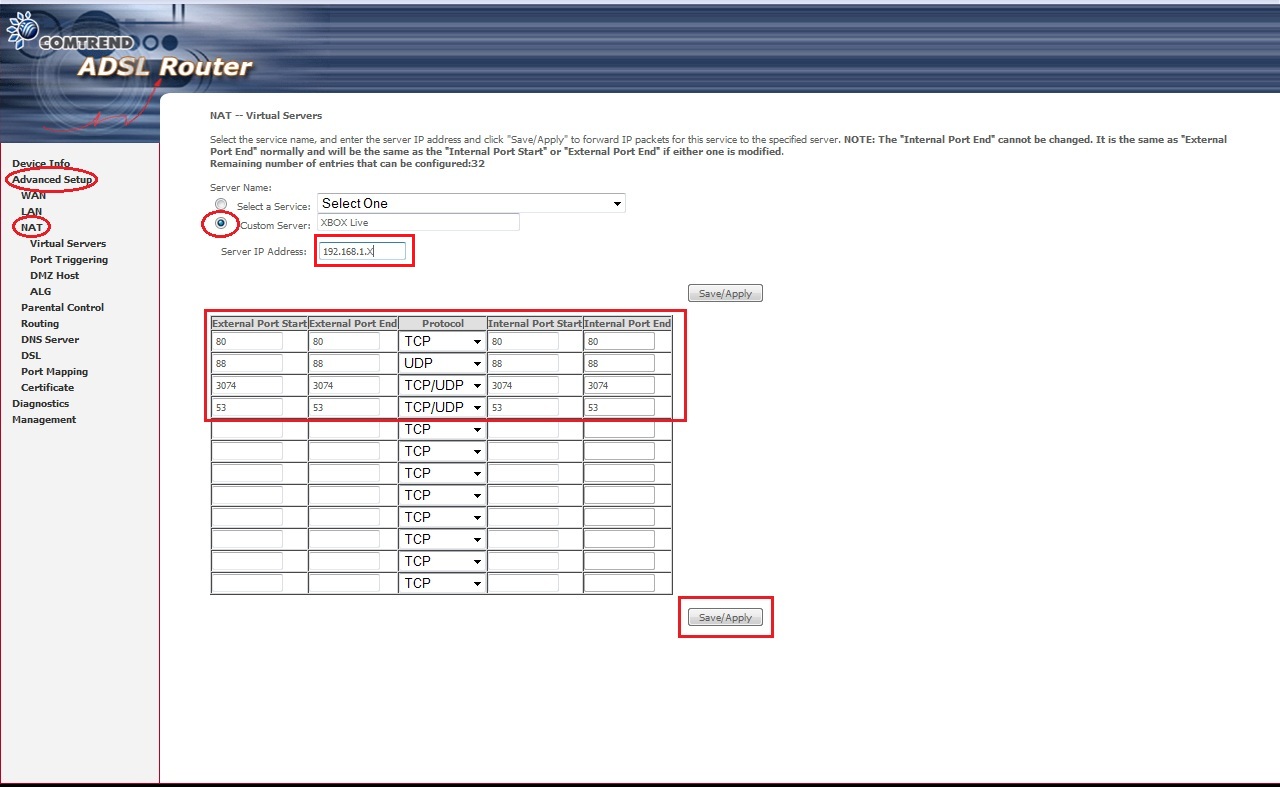Go to Virtual Servers page
Screen dimensions: 1280x787
pos(68,243)
